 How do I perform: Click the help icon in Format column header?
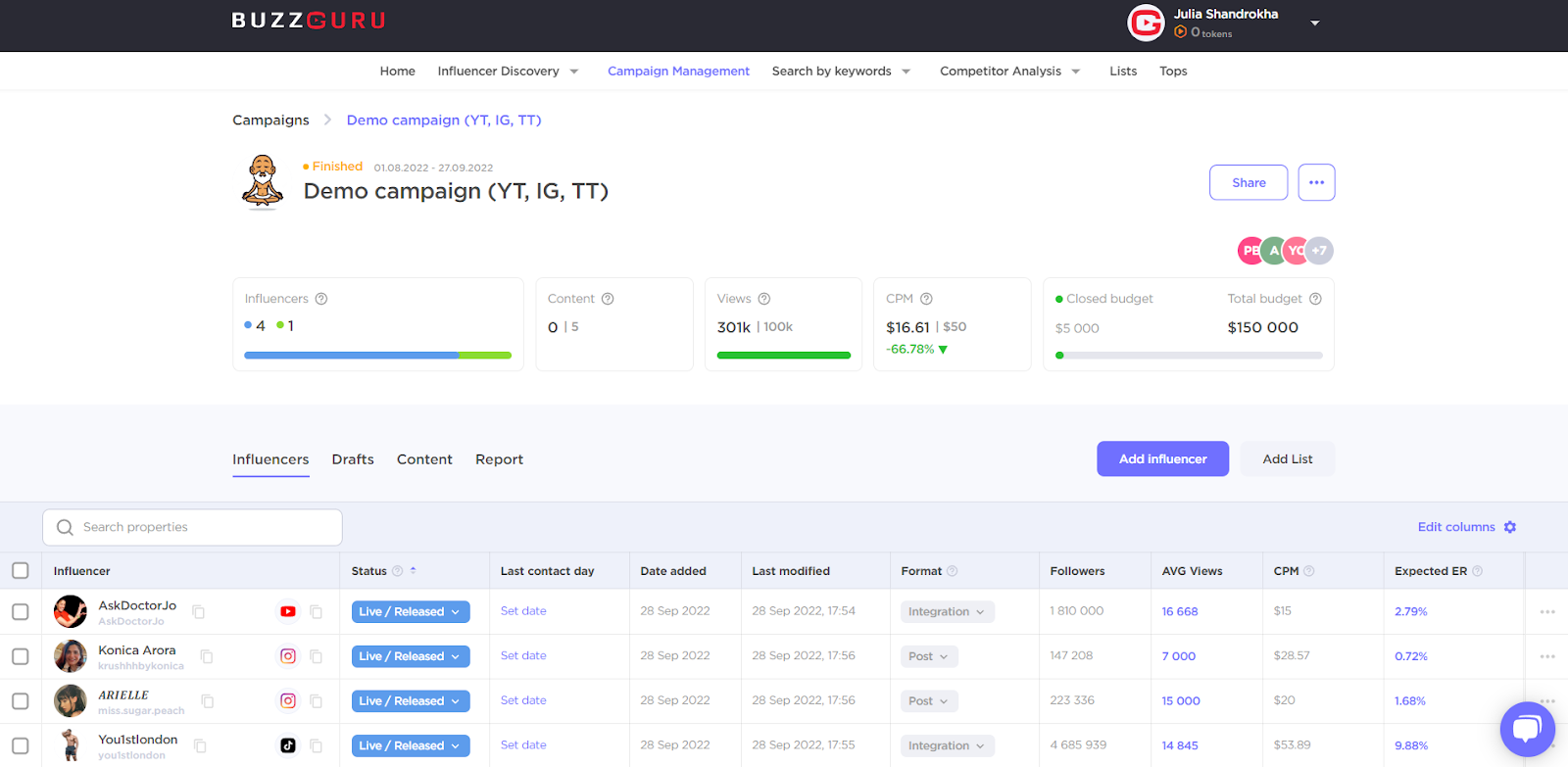pyautogui.click(x=953, y=571)
